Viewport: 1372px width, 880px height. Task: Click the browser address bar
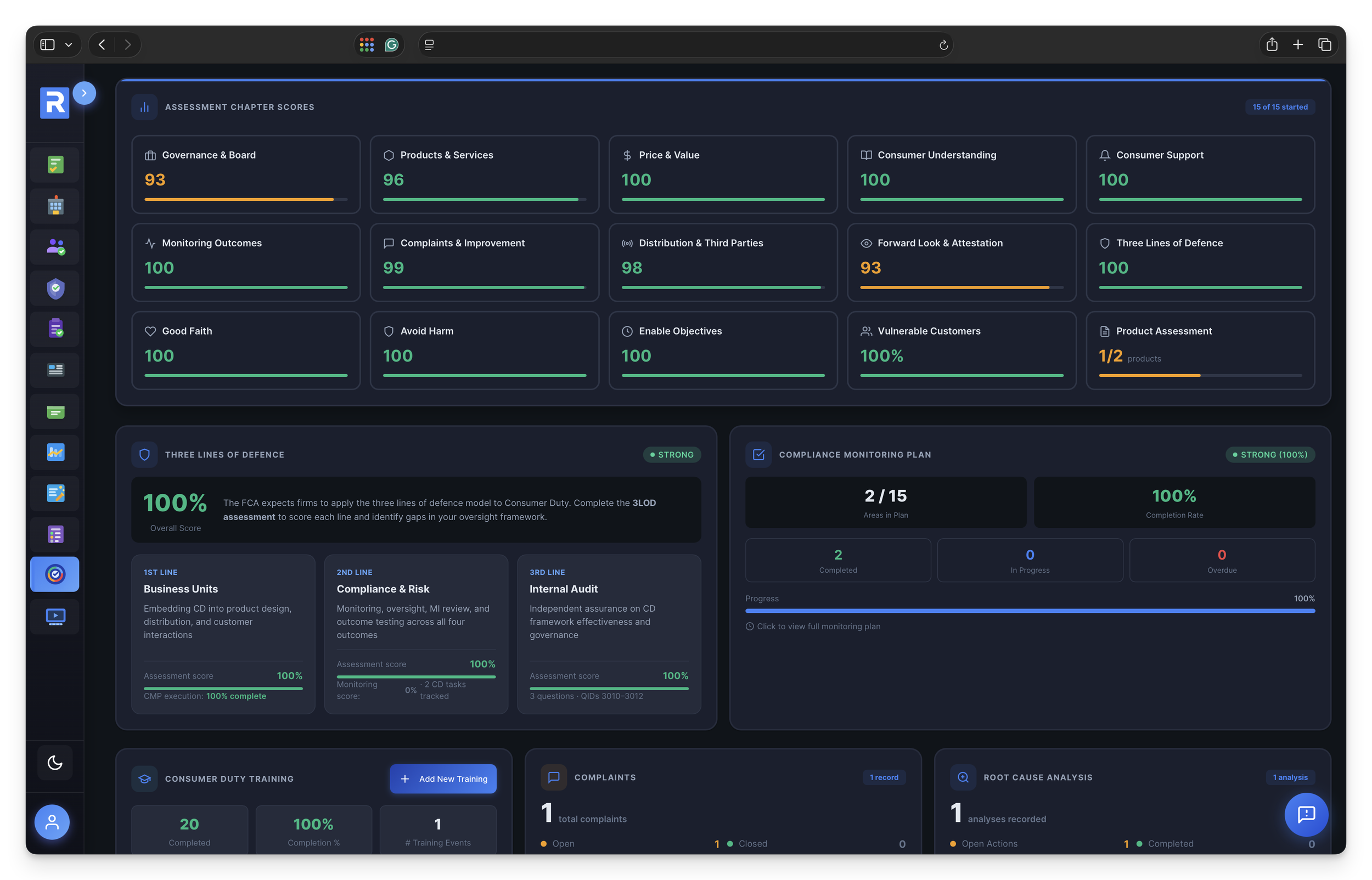pyautogui.click(x=685, y=44)
